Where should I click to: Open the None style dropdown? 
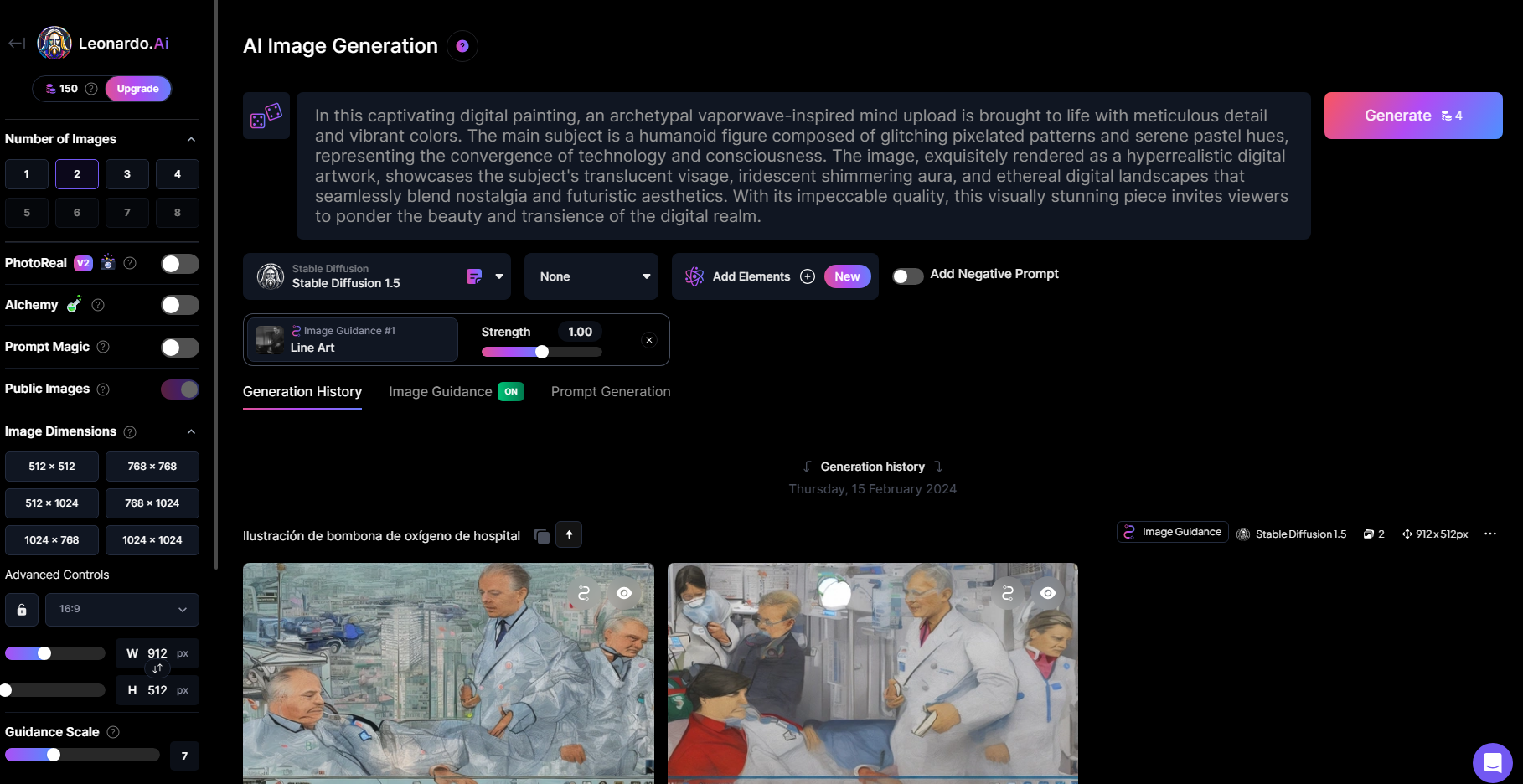591,276
